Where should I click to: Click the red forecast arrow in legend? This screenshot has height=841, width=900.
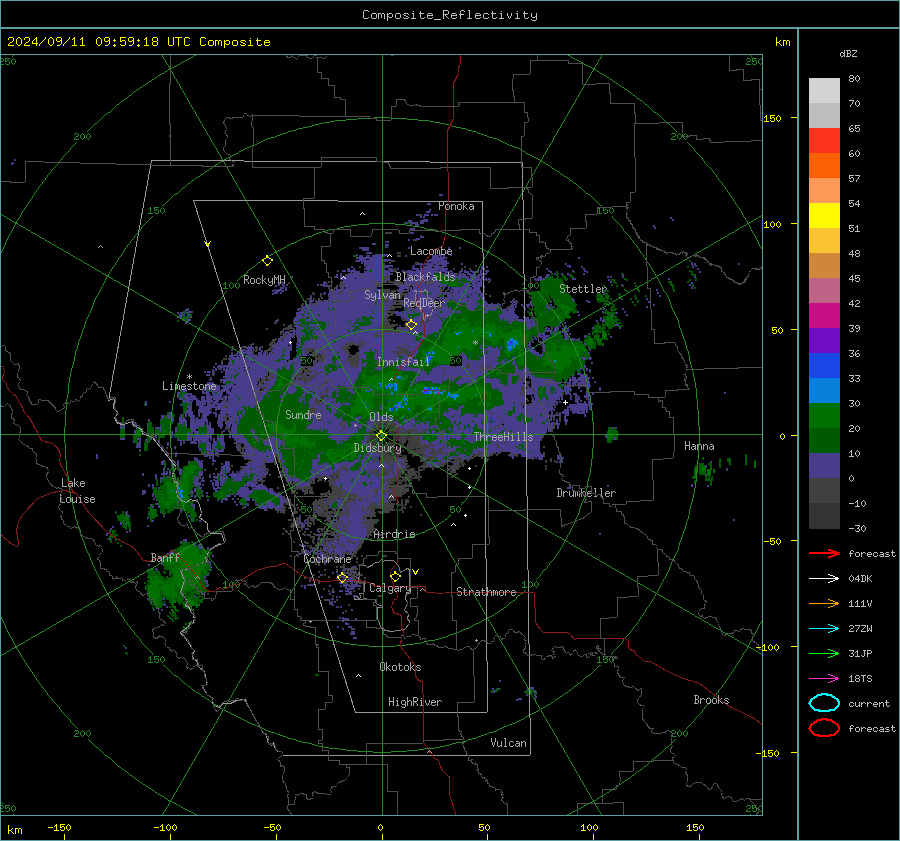pos(824,553)
